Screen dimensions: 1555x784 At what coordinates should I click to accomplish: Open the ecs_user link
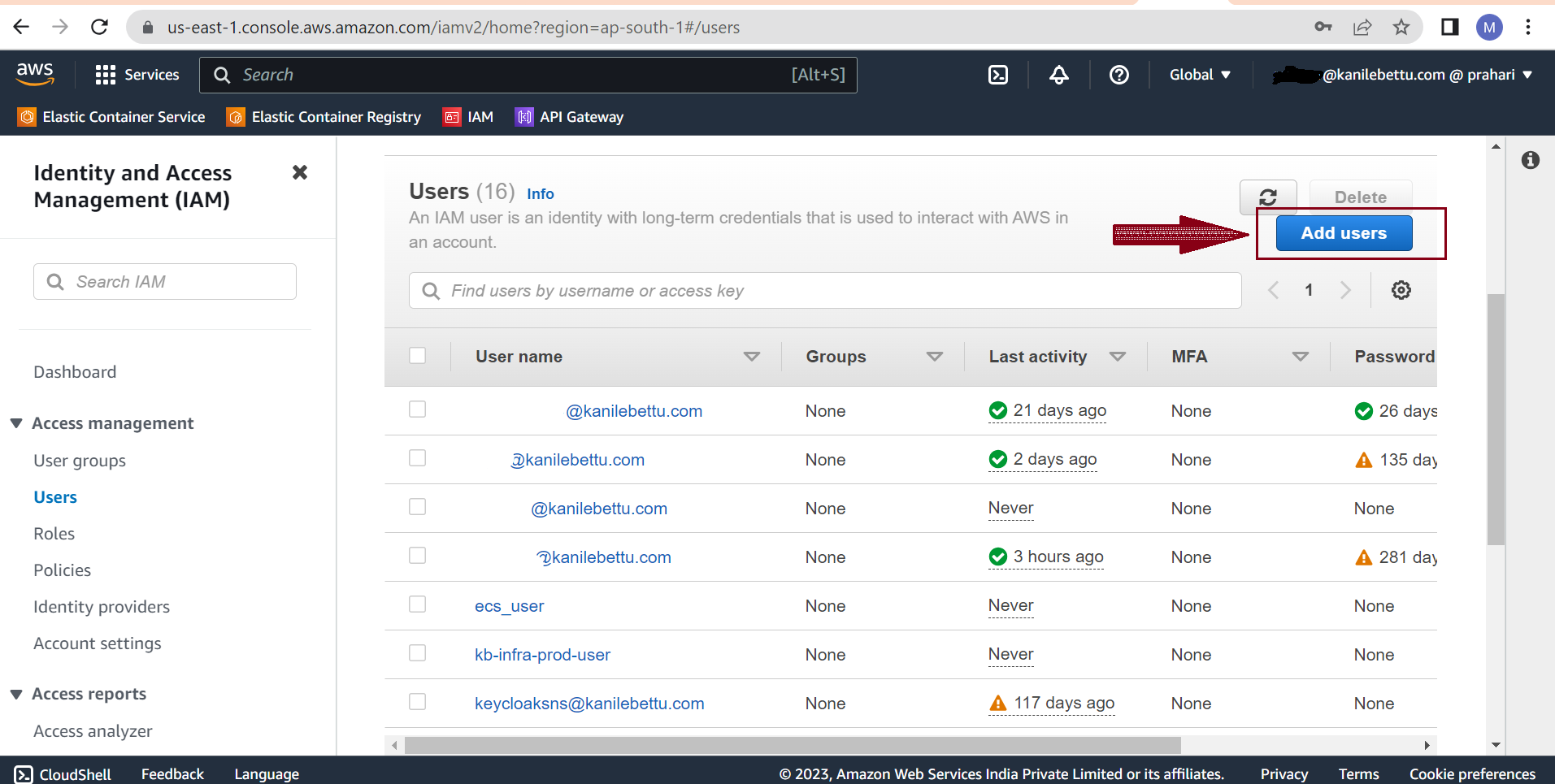tap(509, 606)
